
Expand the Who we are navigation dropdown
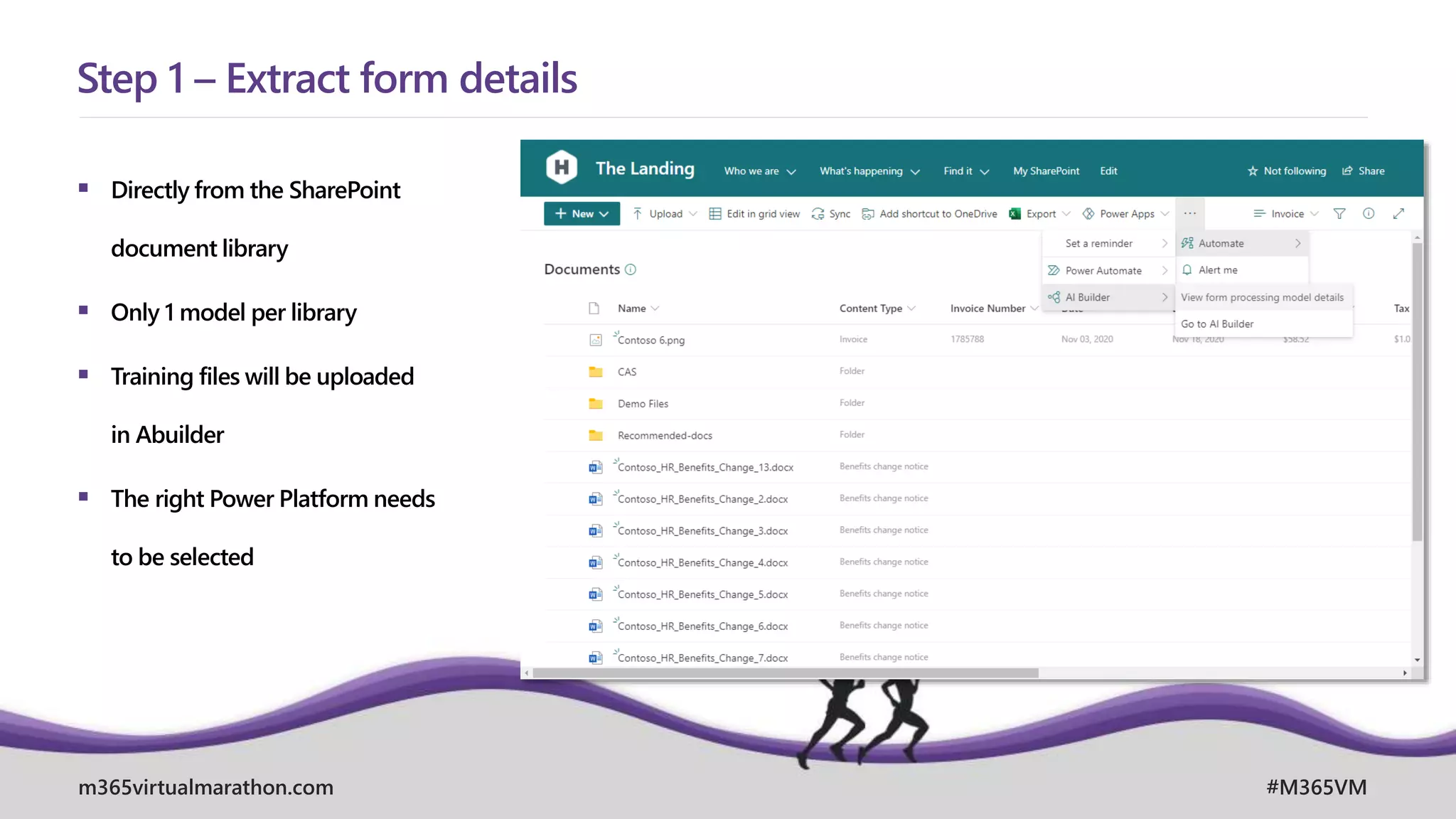[x=791, y=172]
